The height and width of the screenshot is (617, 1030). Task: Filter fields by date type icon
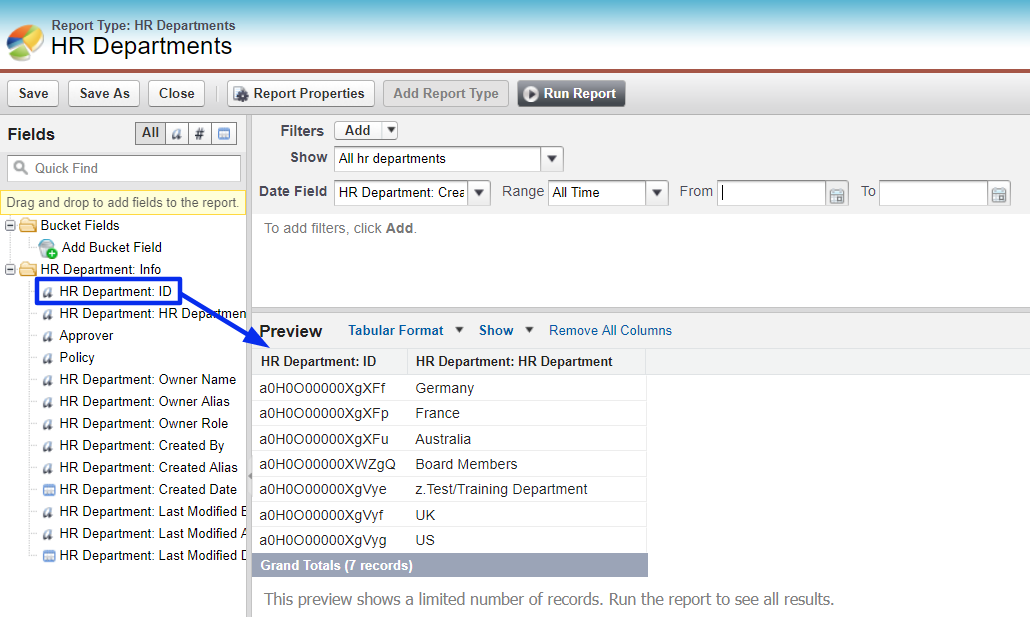(x=223, y=133)
